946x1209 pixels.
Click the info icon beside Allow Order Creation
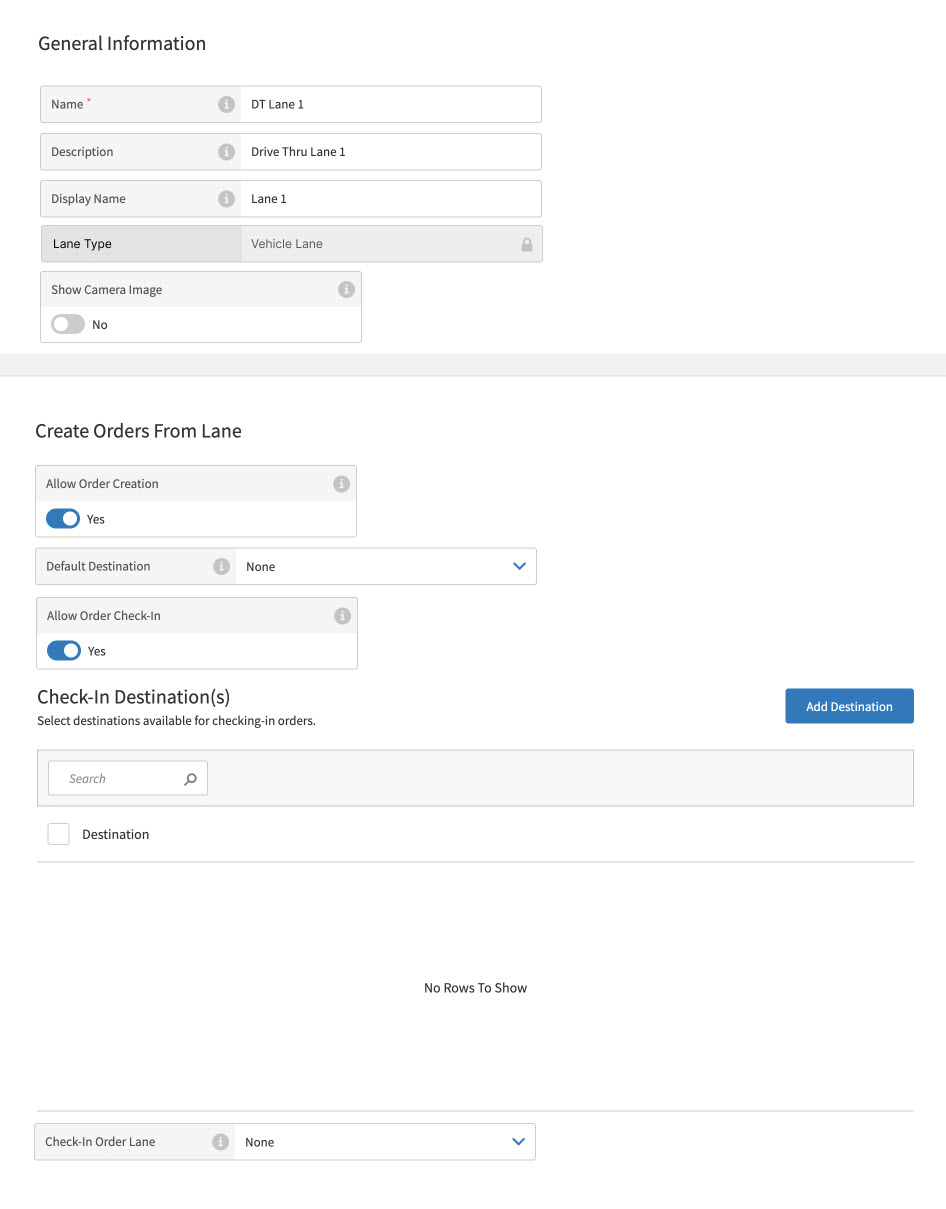(x=341, y=483)
